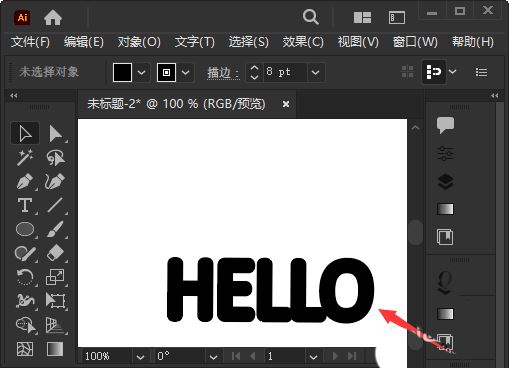509x368 pixels.
Task: Select the Lasso tool
Action: [55, 157]
